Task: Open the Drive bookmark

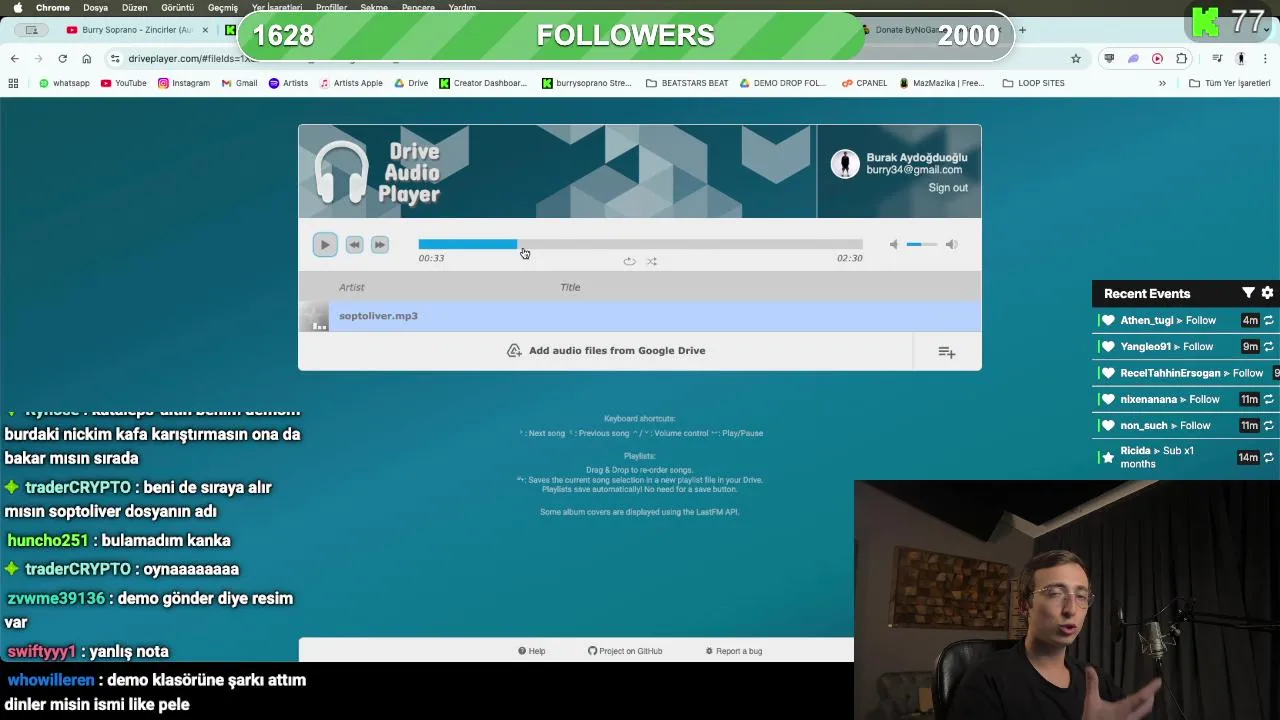Action: 411,83
